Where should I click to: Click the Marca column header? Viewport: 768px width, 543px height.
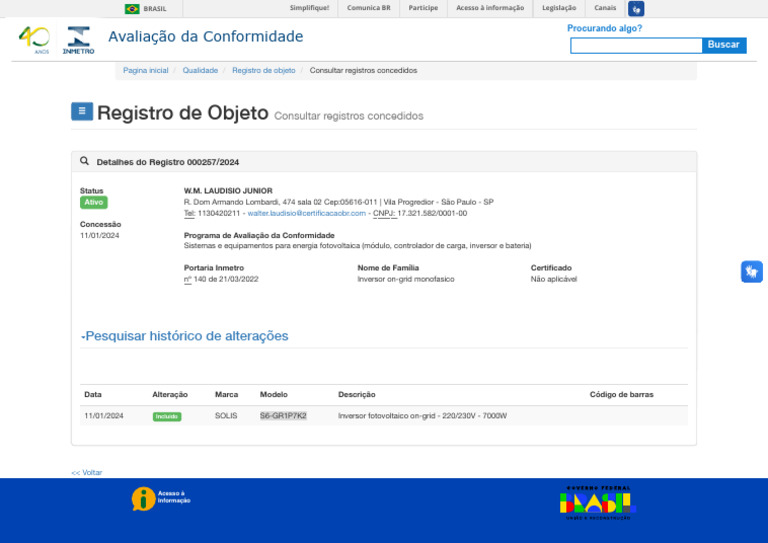tap(226, 395)
